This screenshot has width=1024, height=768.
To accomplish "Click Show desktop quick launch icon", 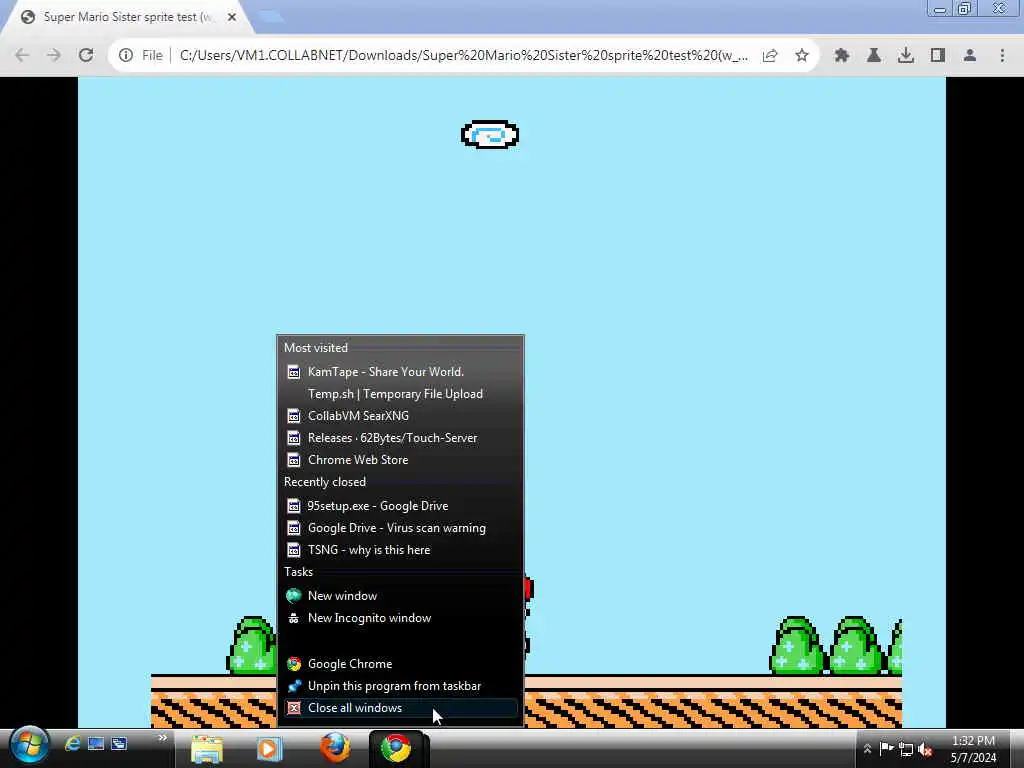I will 96,743.
